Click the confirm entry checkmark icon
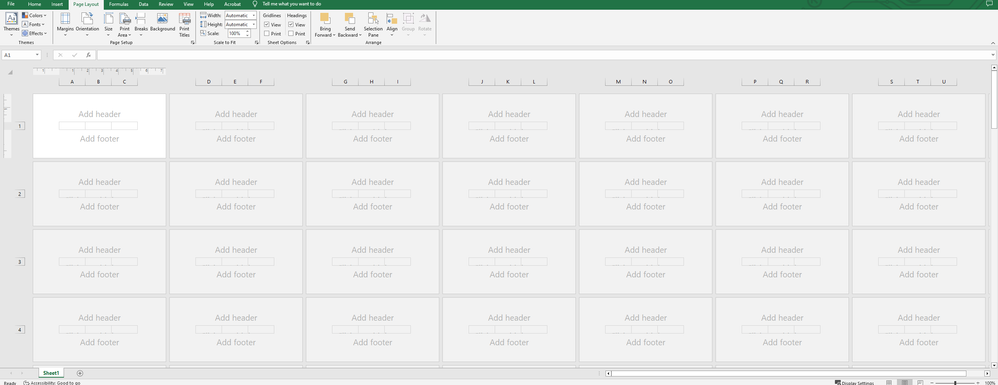Image resolution: width=998 pixels, height=385 pixels. [74, 55]
